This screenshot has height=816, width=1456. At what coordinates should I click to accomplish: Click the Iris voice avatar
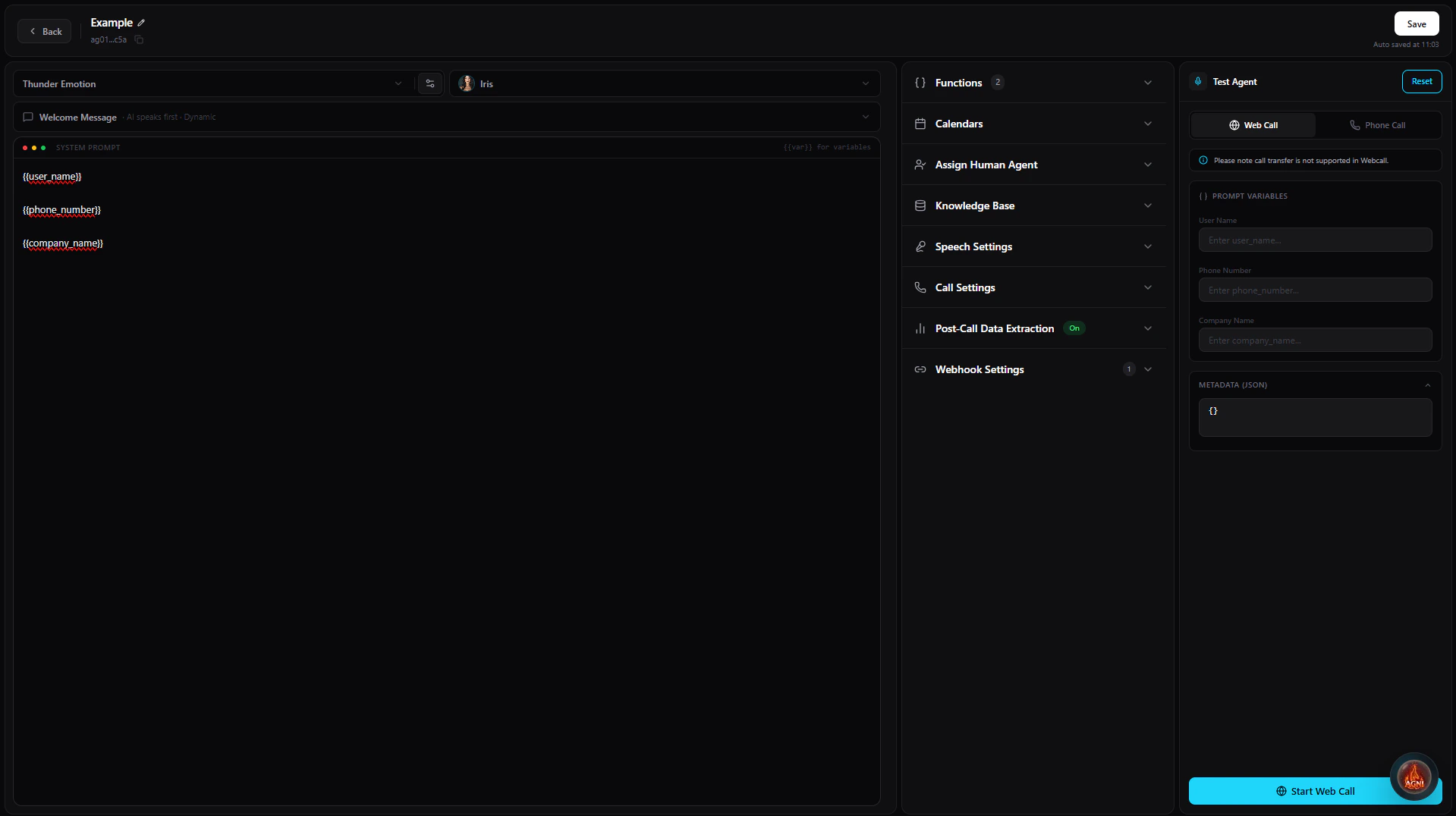click(x=467, y=83)
